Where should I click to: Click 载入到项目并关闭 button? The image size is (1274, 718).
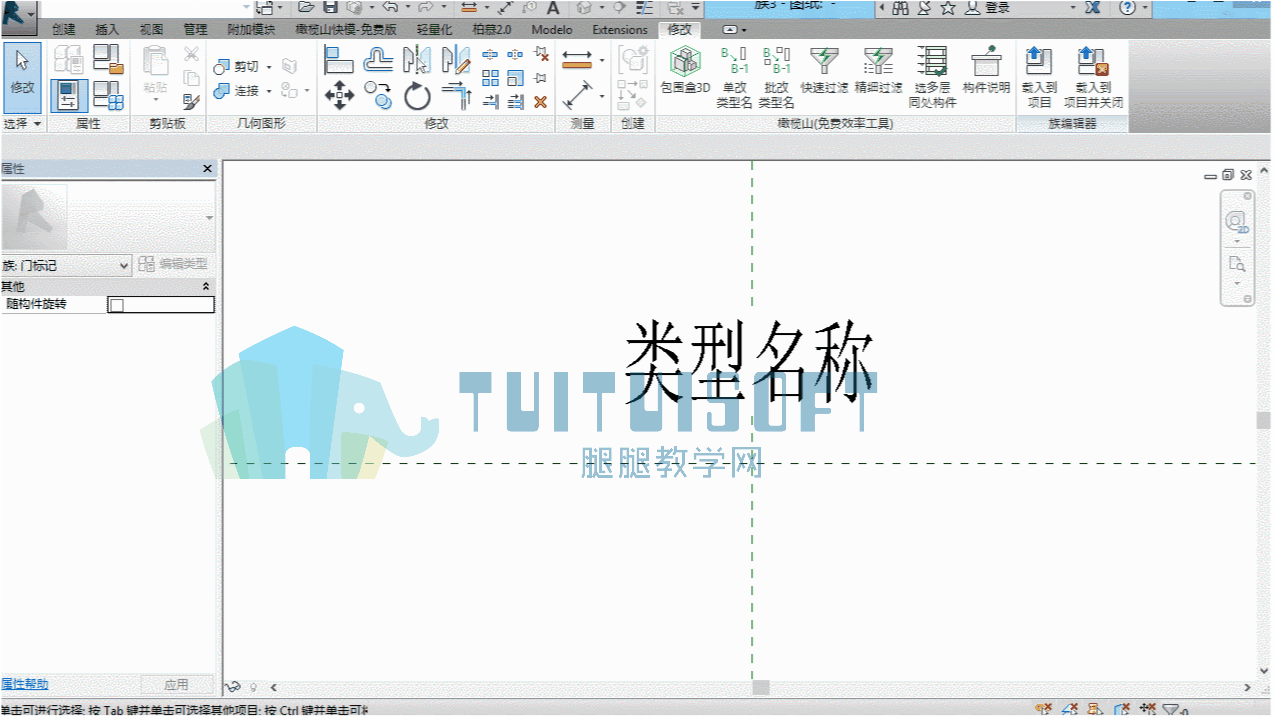pos(1093,78)
